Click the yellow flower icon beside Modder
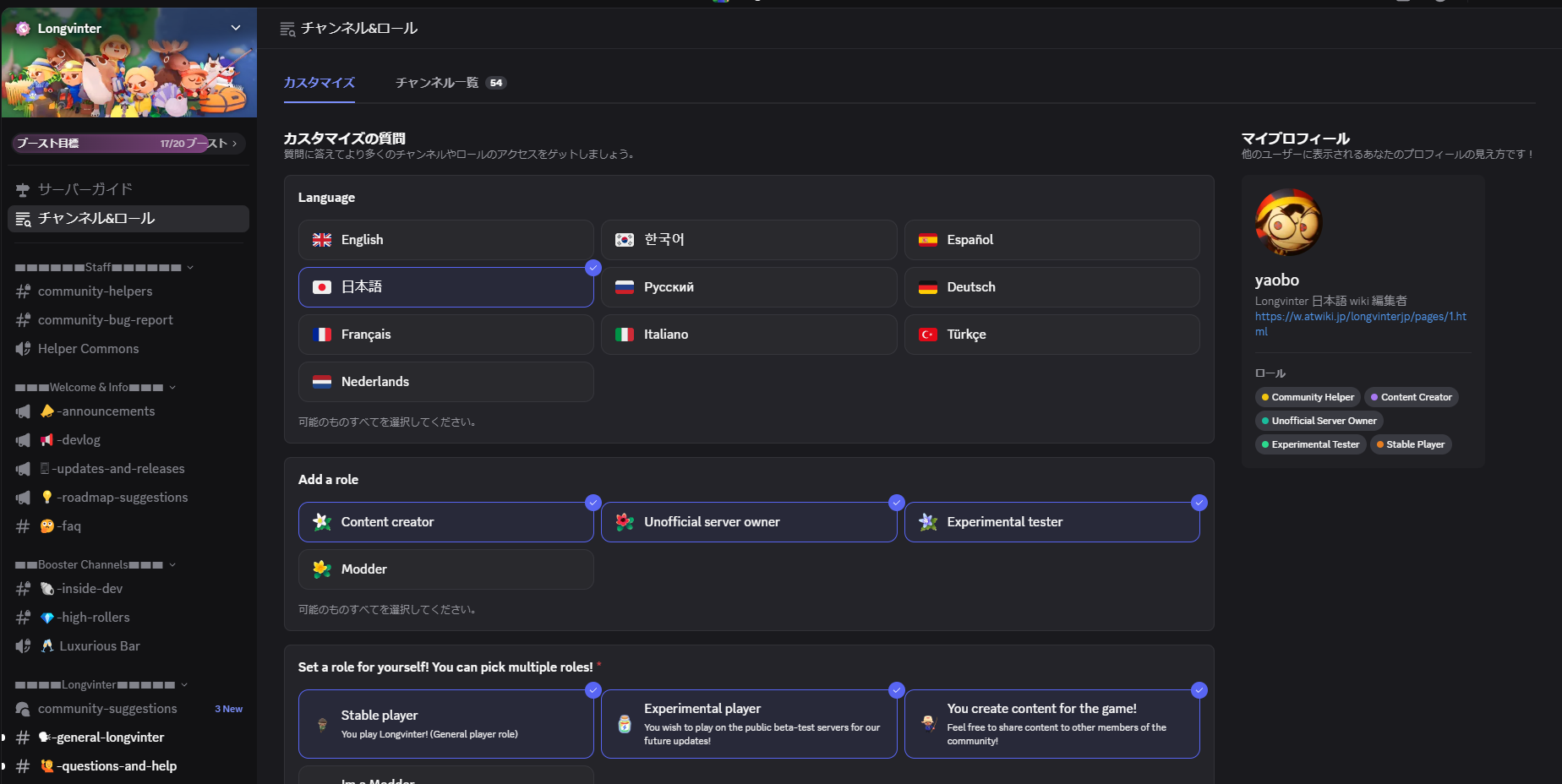The height and width of the screenshot is (784, 1562). [x=322, y=569]
